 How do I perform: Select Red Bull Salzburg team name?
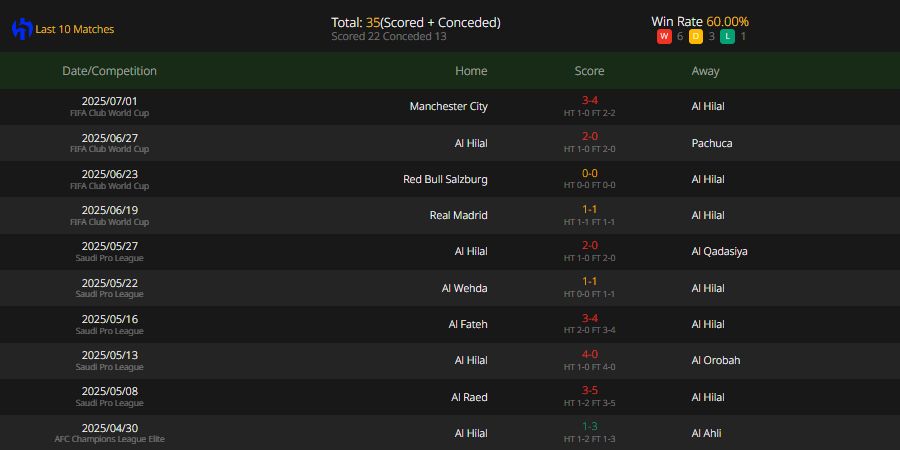point(445,179)
